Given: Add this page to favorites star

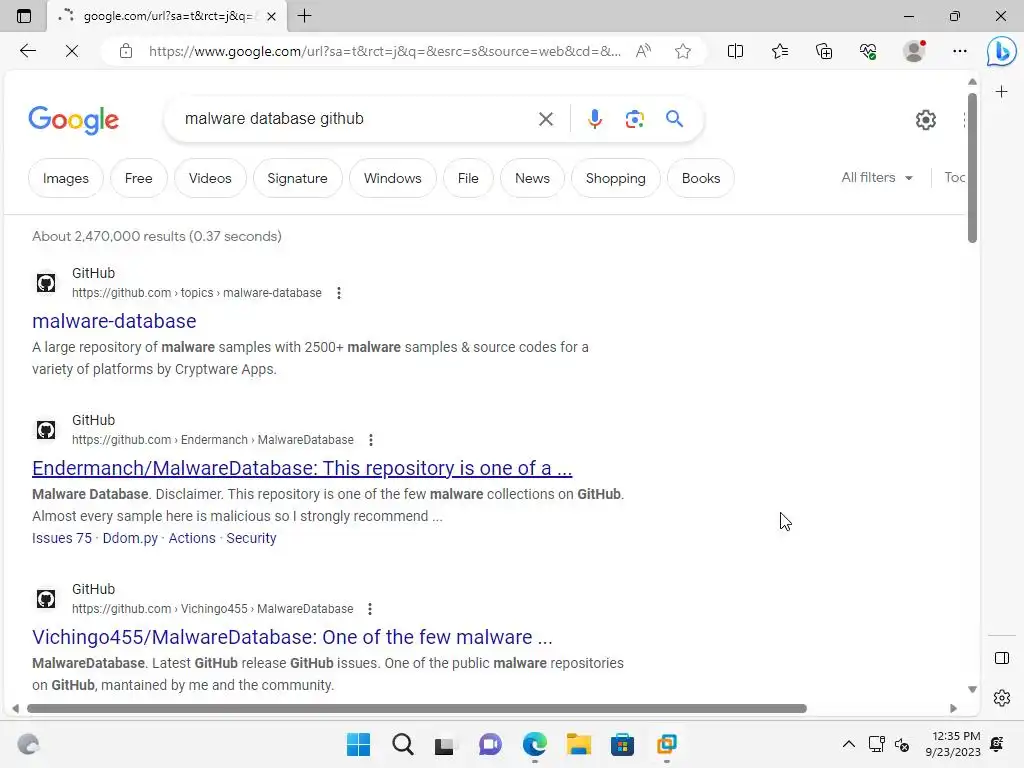Looking at the screenshot, I should pyautogui.click(x=682, y=51).
